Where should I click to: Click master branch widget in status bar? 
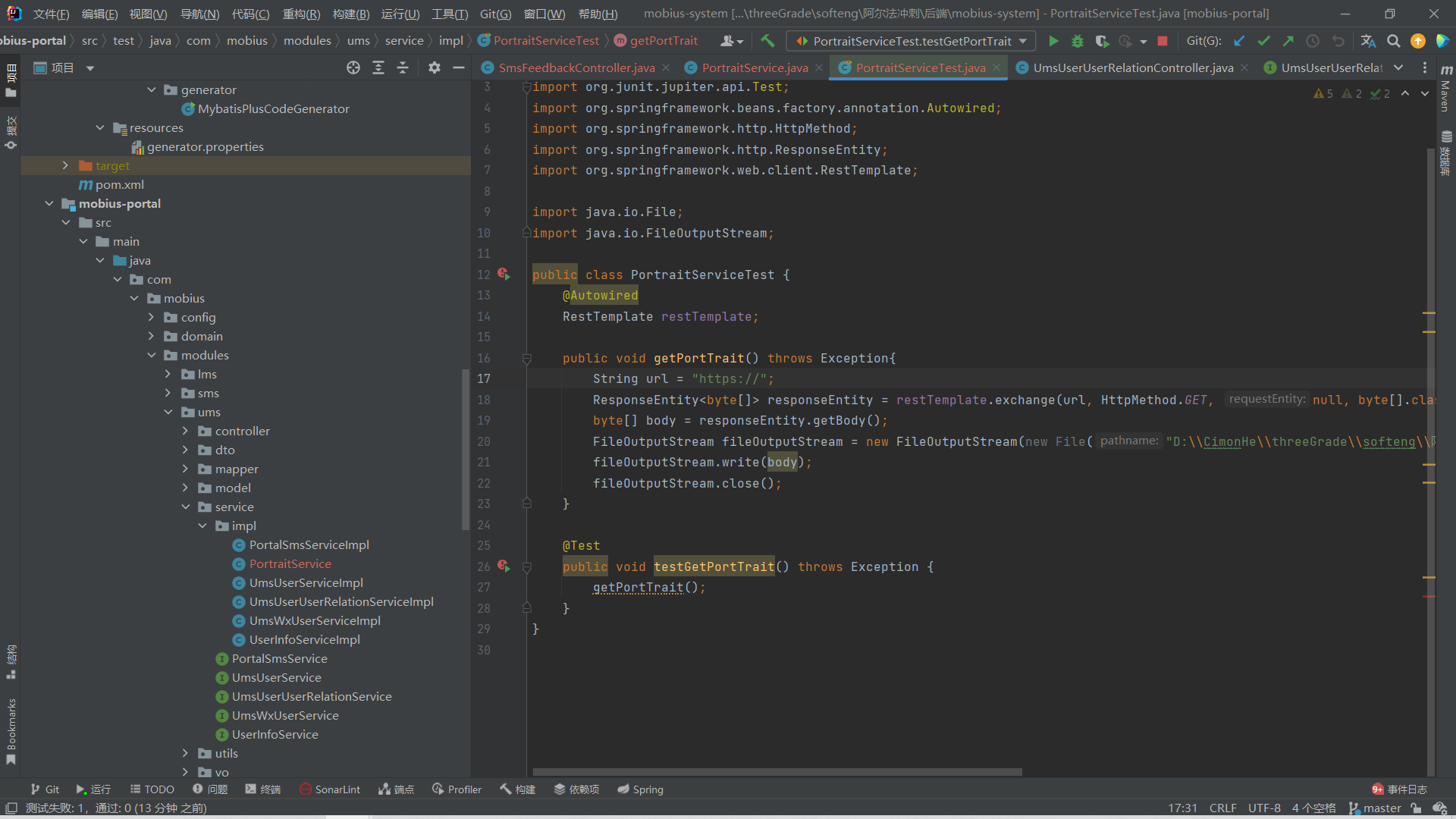[x=1375, y=808]
